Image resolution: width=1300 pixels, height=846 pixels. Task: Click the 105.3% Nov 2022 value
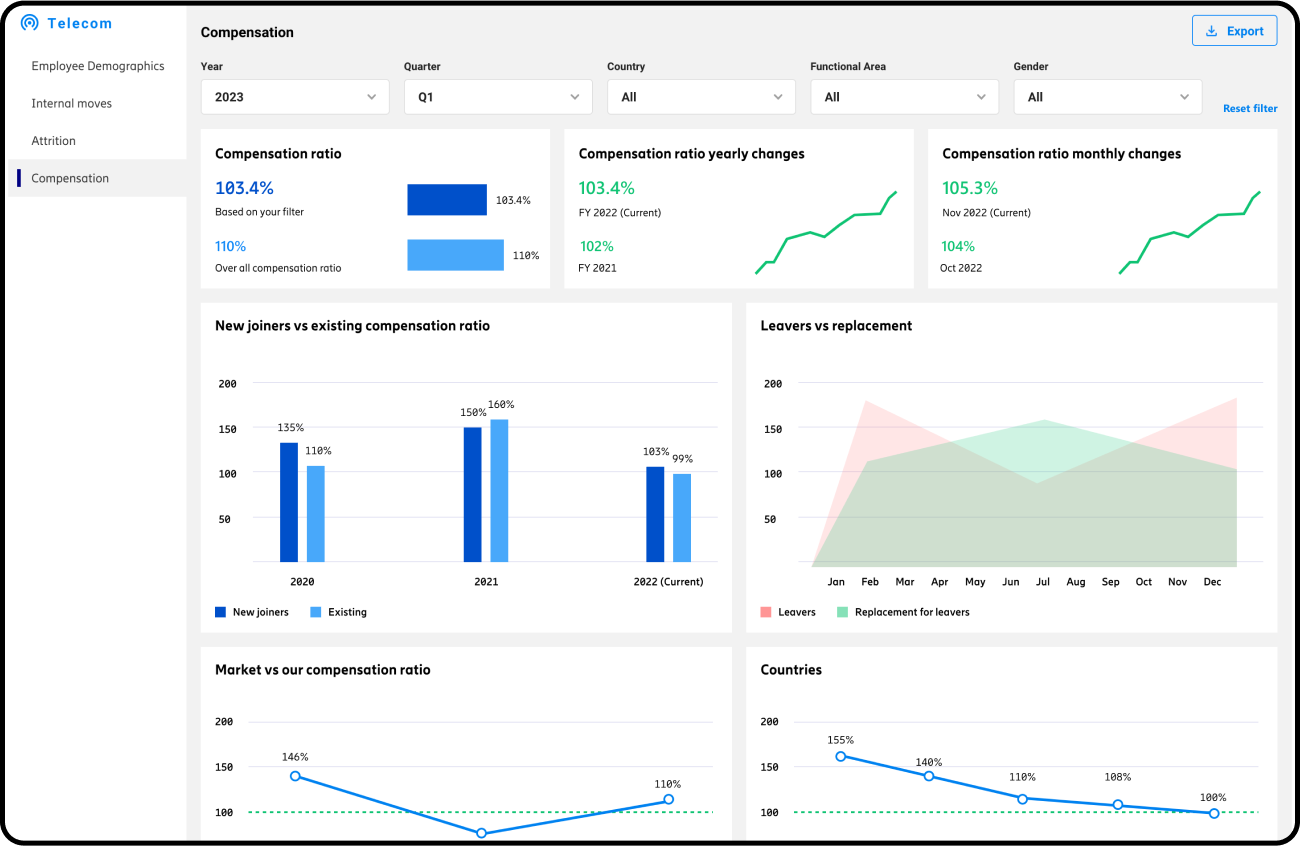[970, 188]
